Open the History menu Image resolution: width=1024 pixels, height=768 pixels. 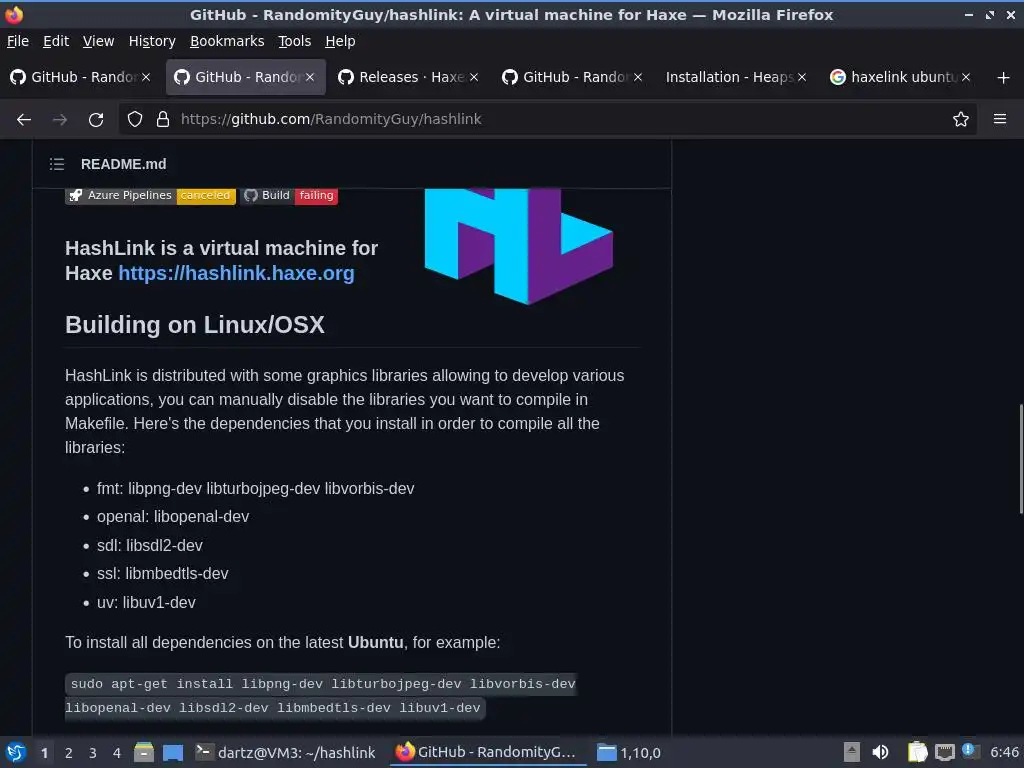[152, 41]
